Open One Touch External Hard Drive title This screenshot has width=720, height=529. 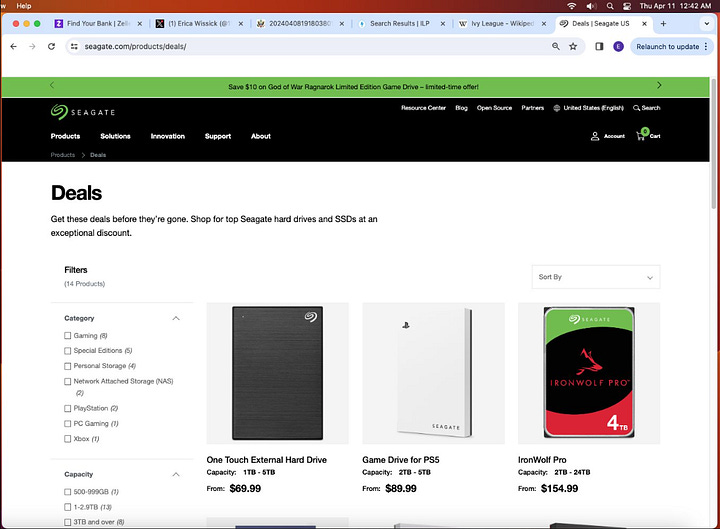click(x=266, y=460)
